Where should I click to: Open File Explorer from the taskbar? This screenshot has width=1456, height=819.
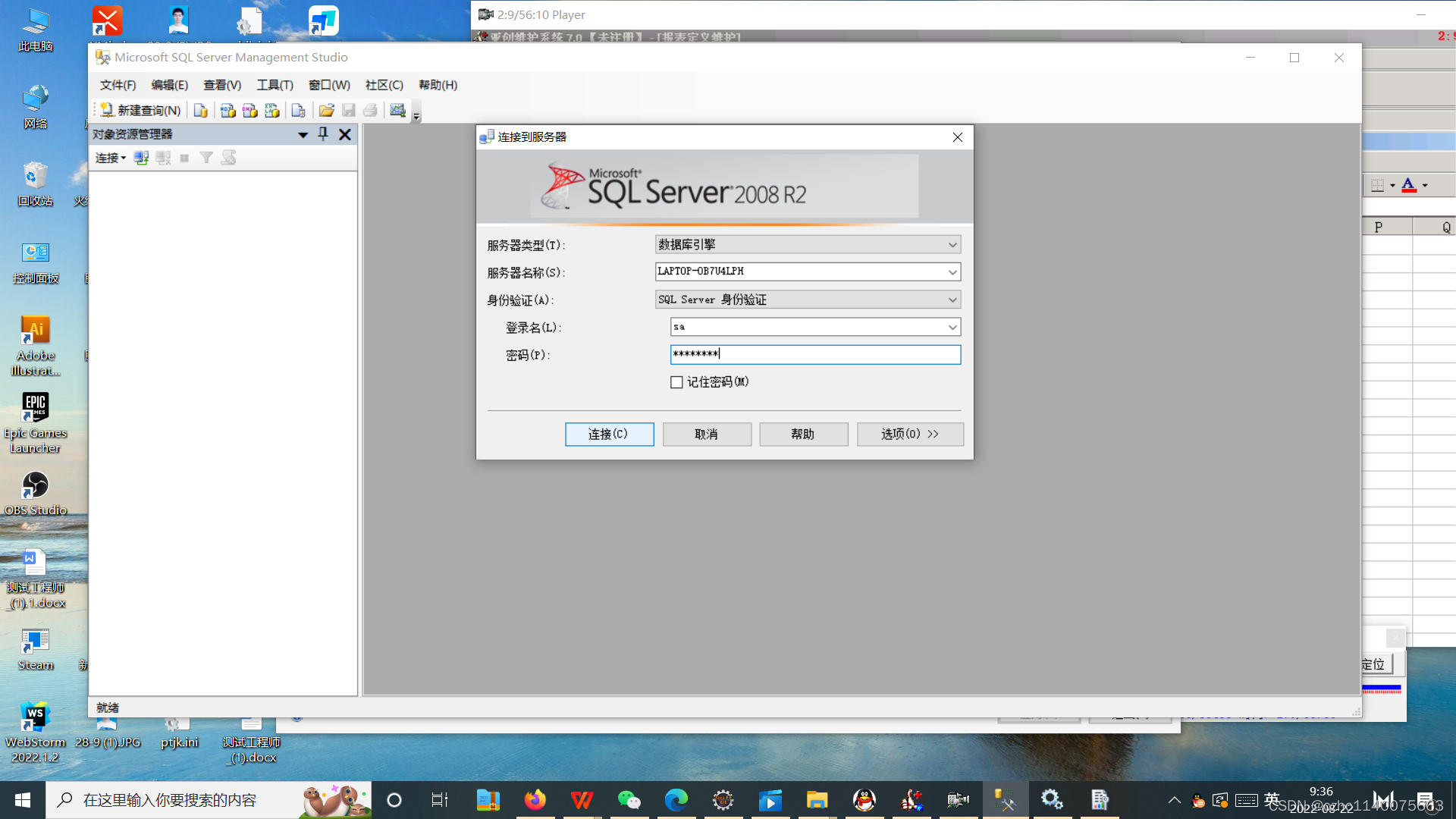[817, 800]
